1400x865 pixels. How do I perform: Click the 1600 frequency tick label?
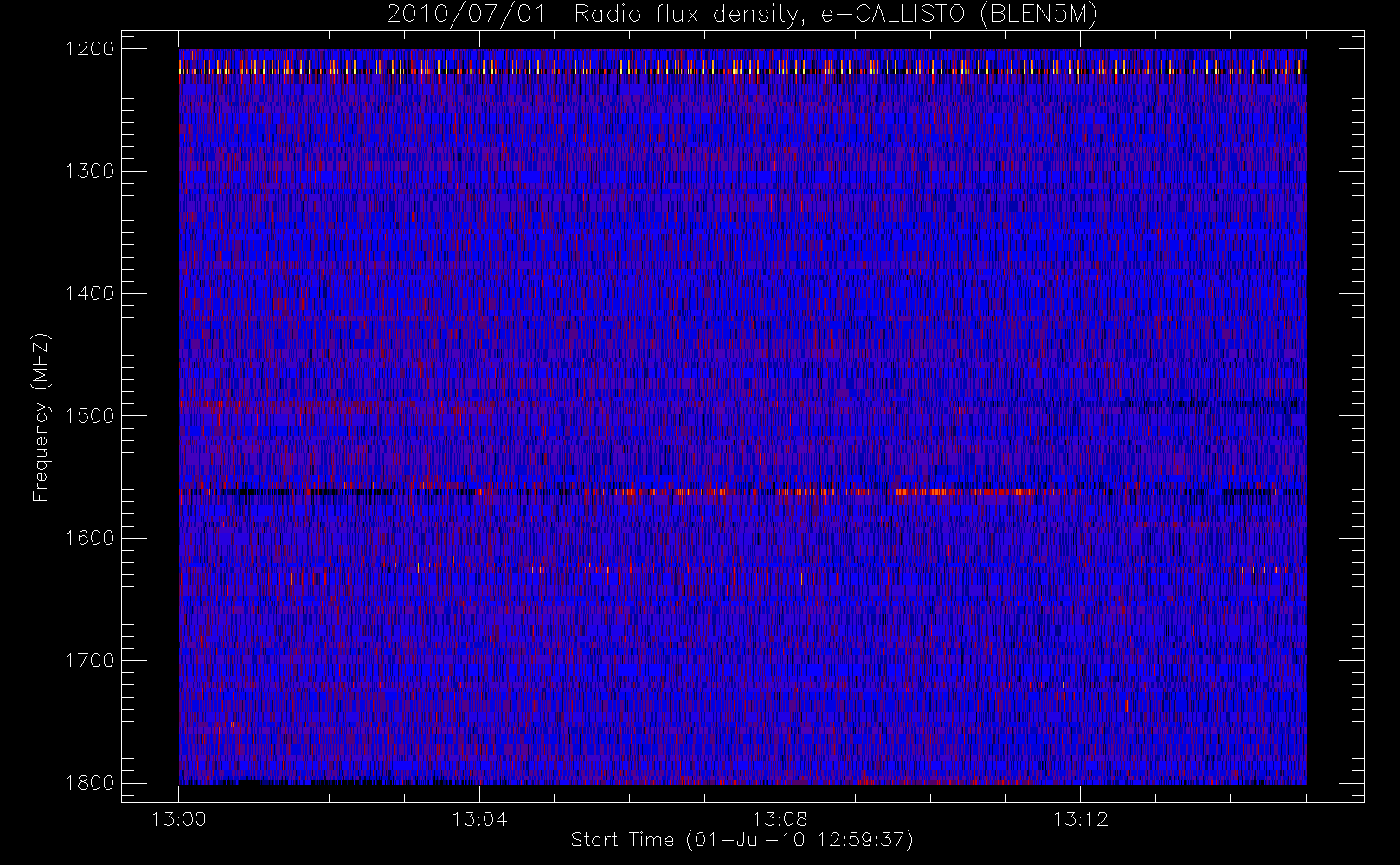(90, 538)
